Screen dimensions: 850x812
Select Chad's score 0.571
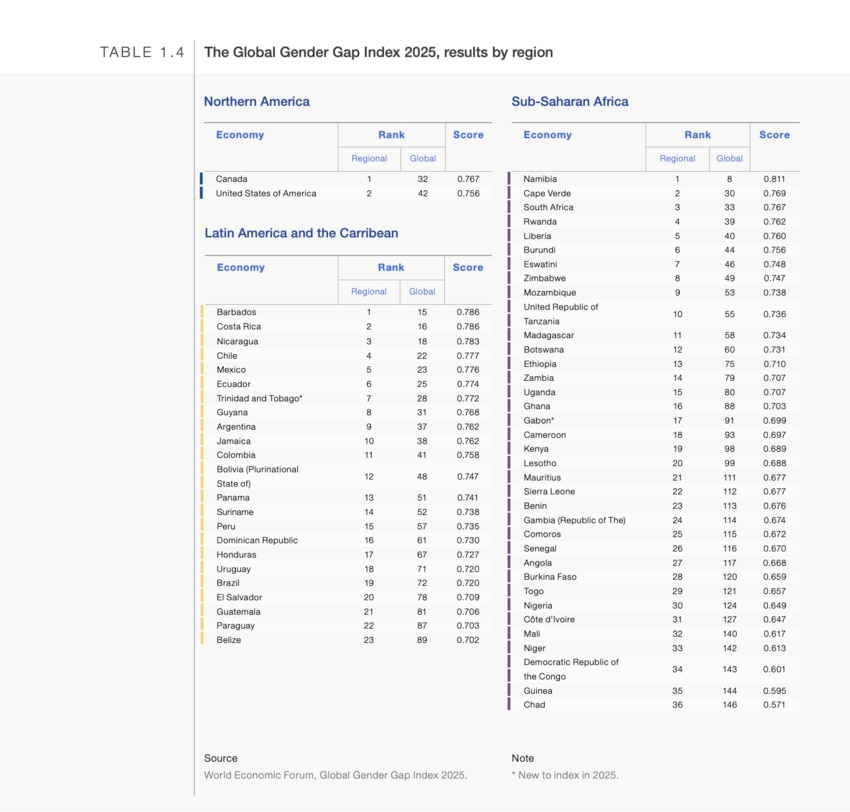tap(774, 705)
